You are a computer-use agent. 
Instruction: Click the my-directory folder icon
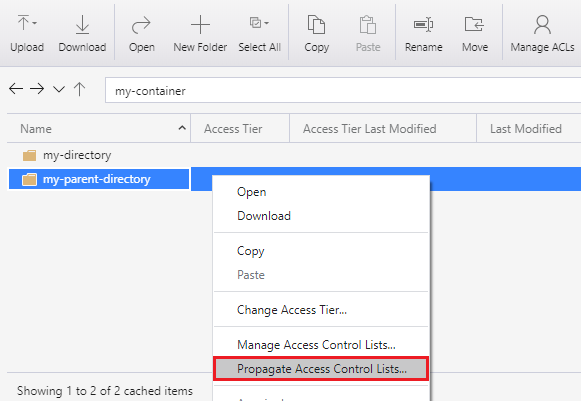coord(29,155)
